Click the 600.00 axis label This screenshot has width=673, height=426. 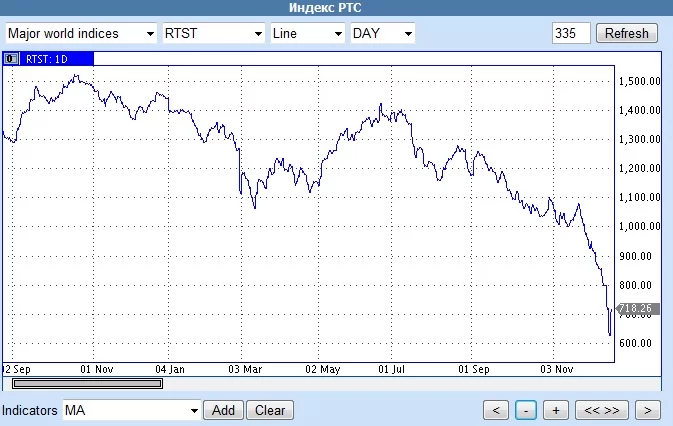point(635,343)
